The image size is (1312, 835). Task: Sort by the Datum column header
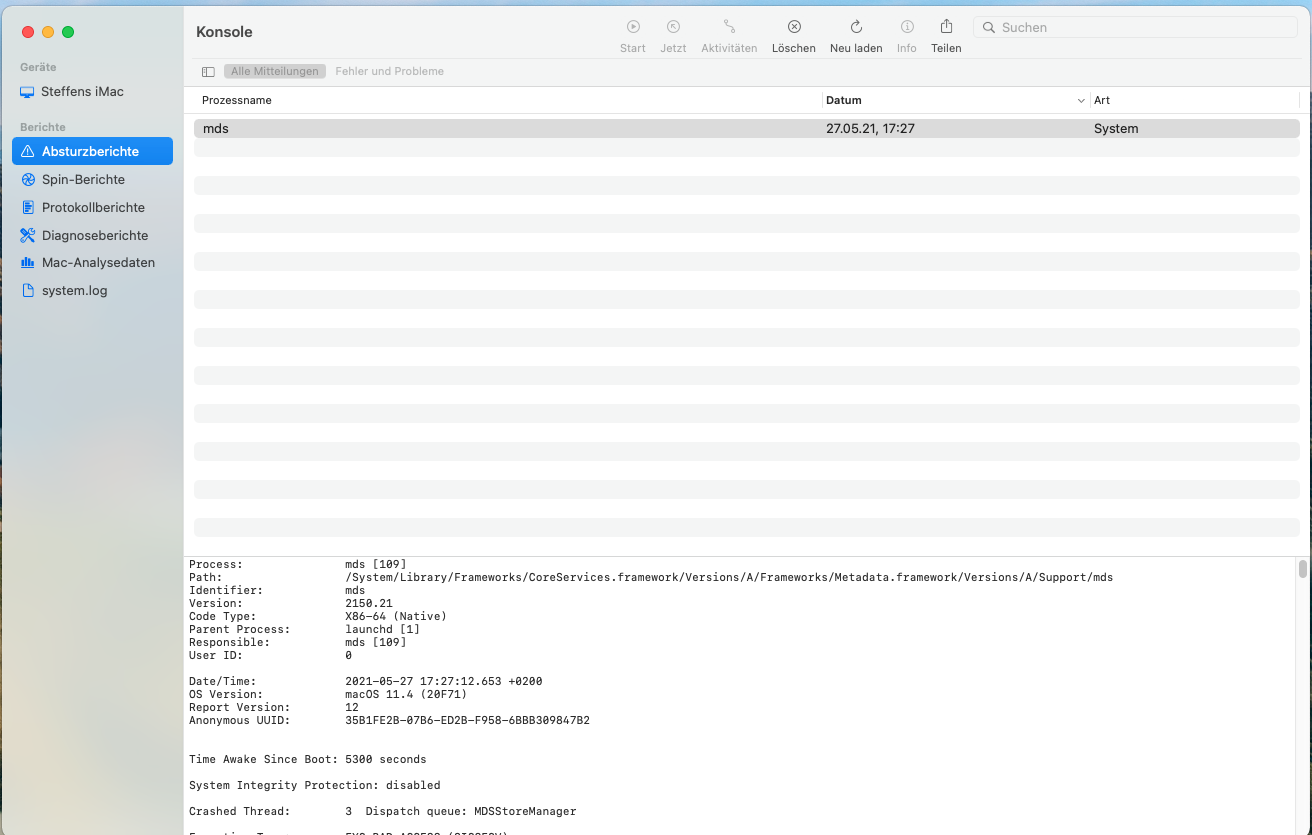pos(844,100)
